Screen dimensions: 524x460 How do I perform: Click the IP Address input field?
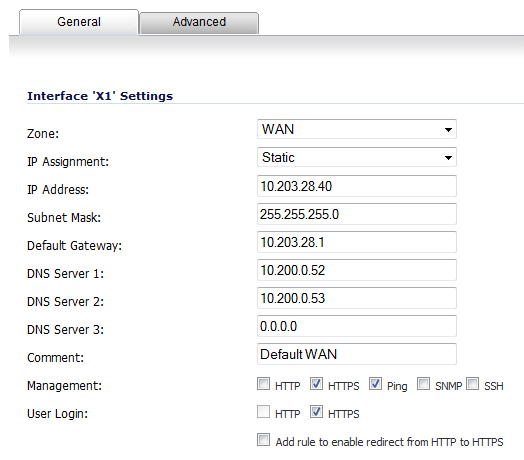pyautogui.click(x=357, y=186)
